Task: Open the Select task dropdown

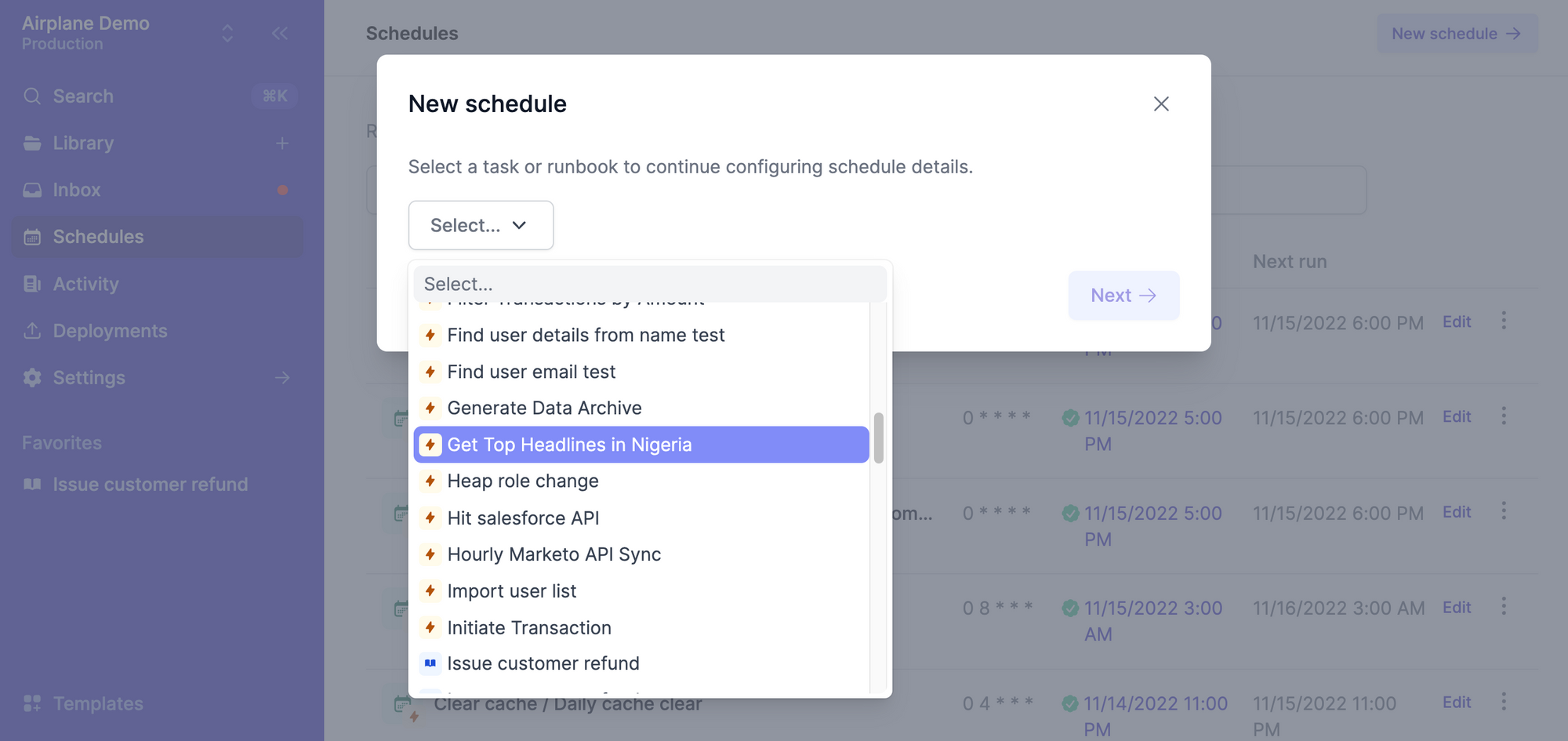Action: [x=481, y=225]
